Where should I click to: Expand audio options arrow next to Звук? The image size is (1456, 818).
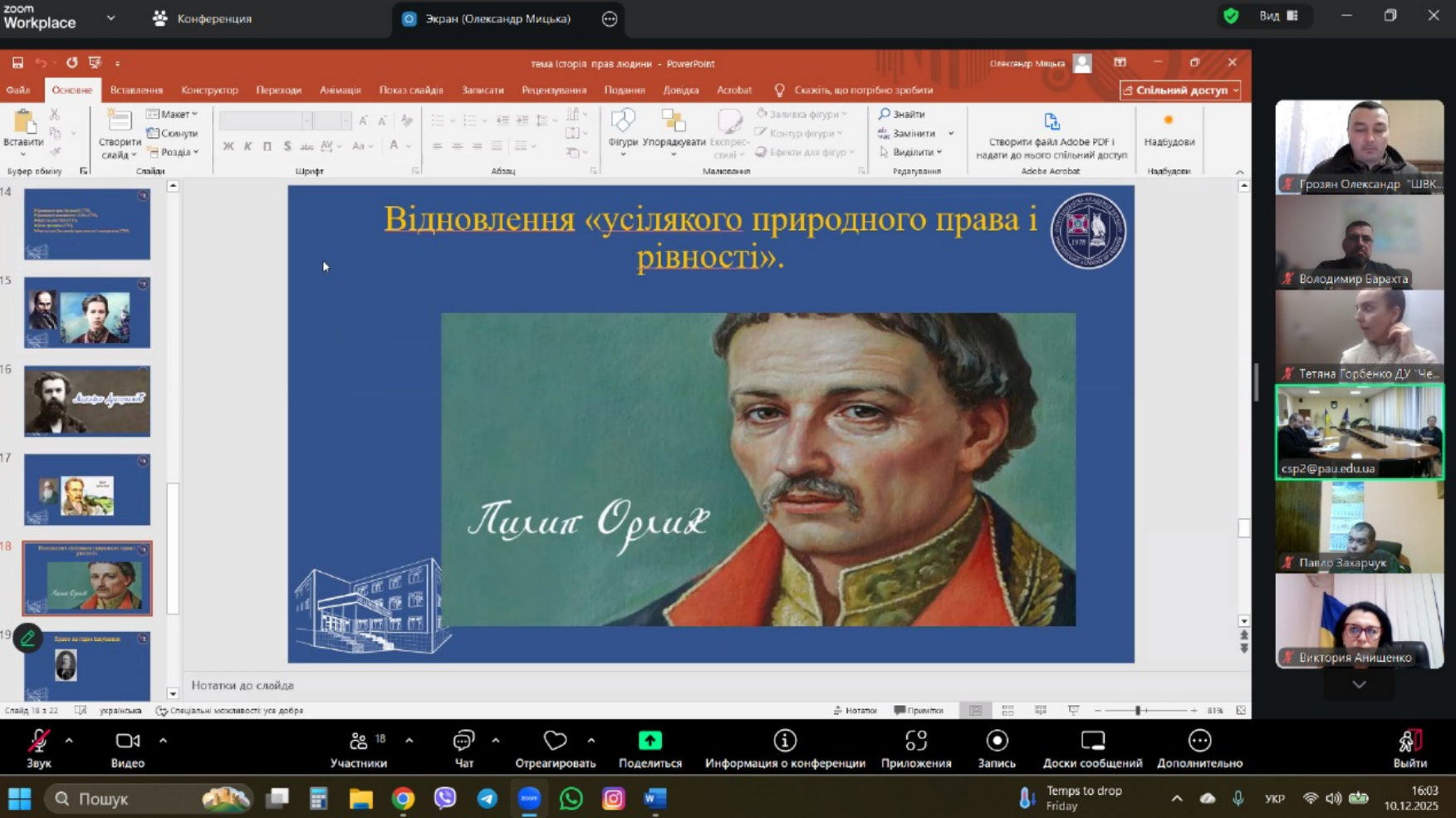pos(69,740)
